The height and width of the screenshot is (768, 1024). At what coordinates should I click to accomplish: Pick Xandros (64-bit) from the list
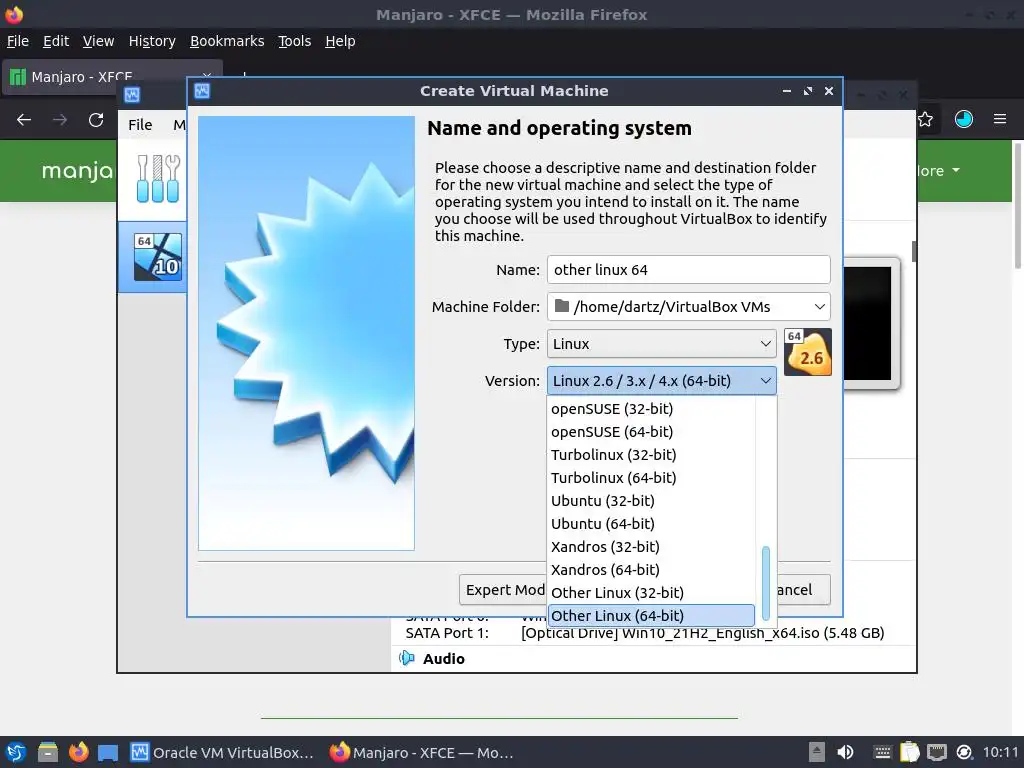[x=651, y=570]
